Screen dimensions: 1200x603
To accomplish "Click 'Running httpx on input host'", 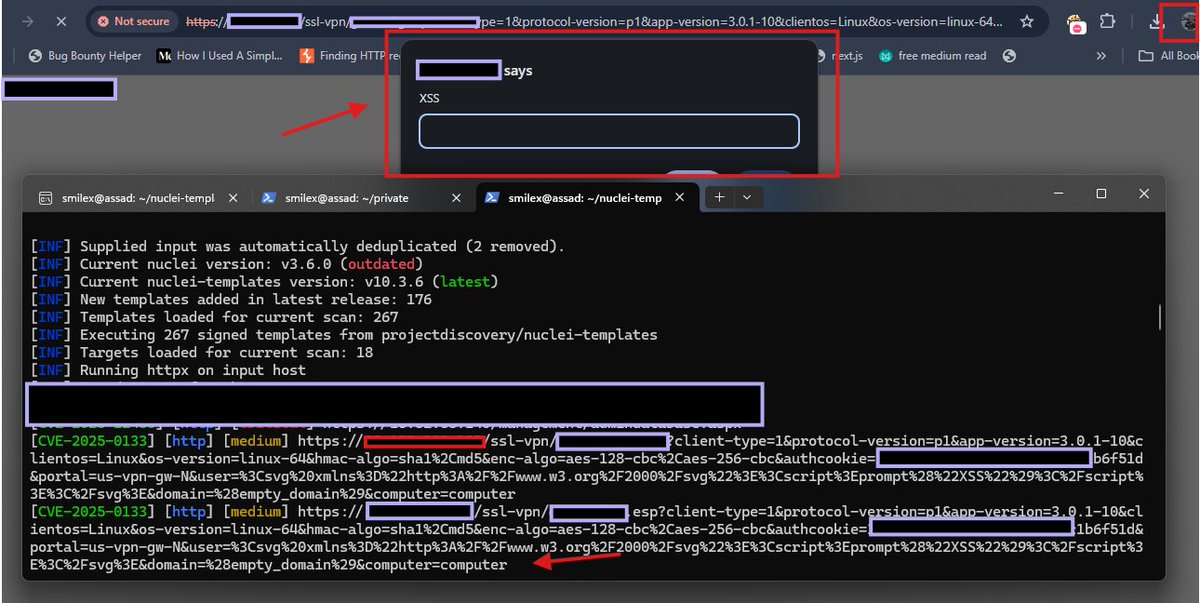I will [193, 370].
